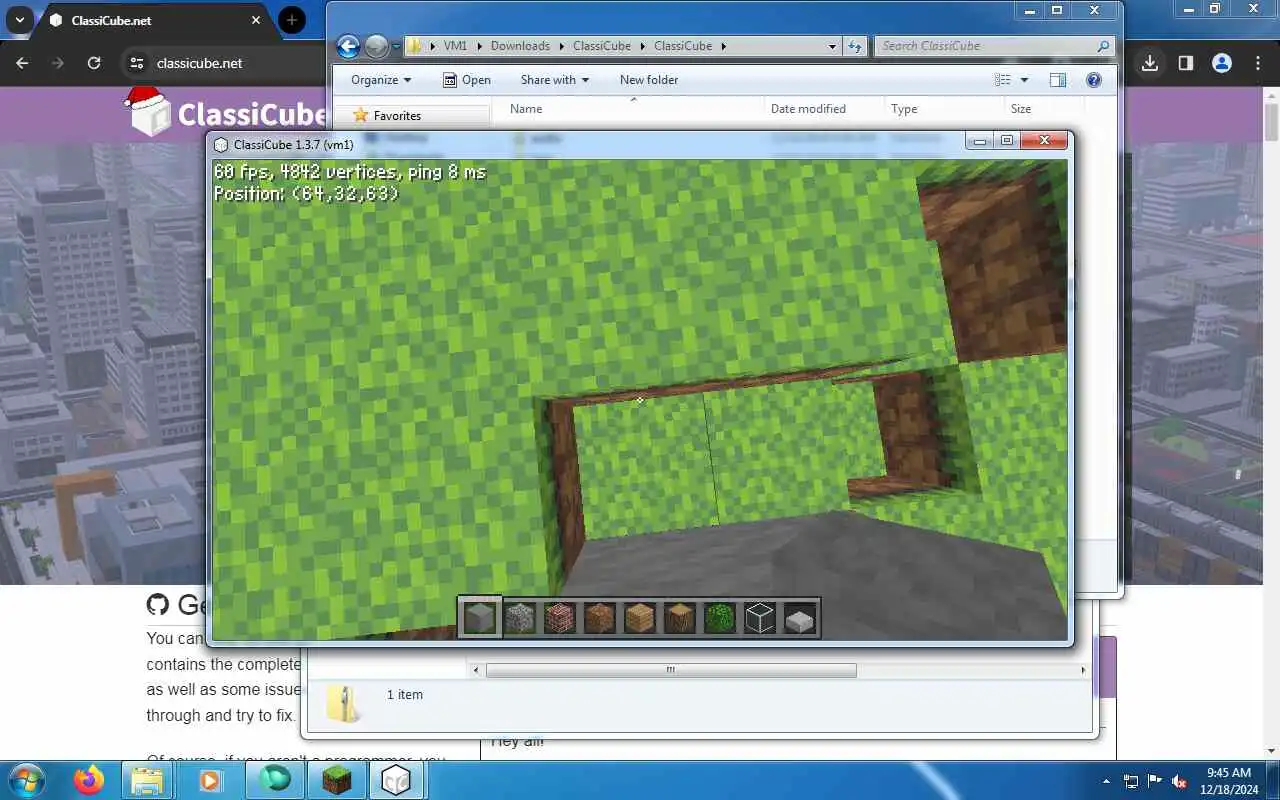Select the slab block in the hotbar
This screenshot has height=800, width=1280.
coord(800,620)
